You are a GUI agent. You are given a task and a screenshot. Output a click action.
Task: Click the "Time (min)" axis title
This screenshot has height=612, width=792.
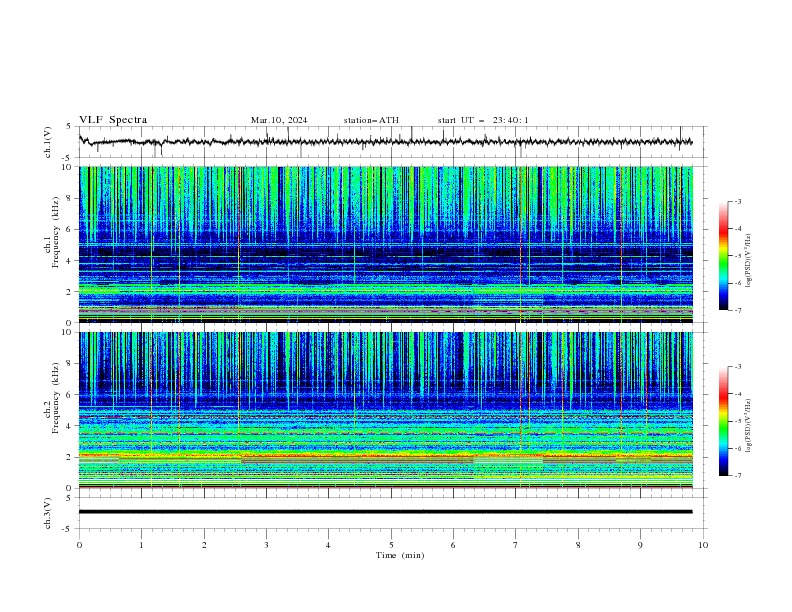pyautogui.click(x=400, y=555)
